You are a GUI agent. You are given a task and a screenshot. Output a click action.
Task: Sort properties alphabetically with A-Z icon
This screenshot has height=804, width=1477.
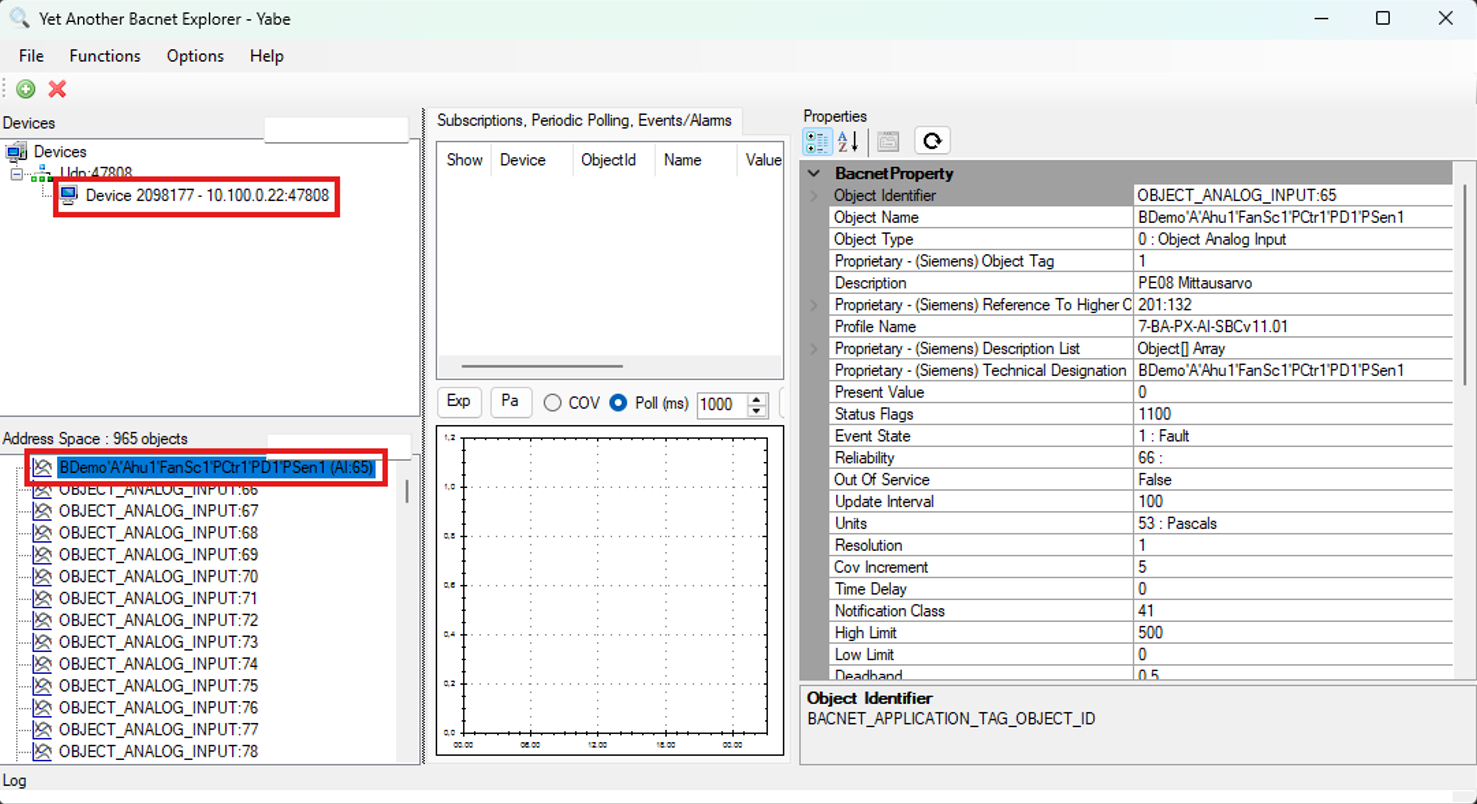[848, 141]
